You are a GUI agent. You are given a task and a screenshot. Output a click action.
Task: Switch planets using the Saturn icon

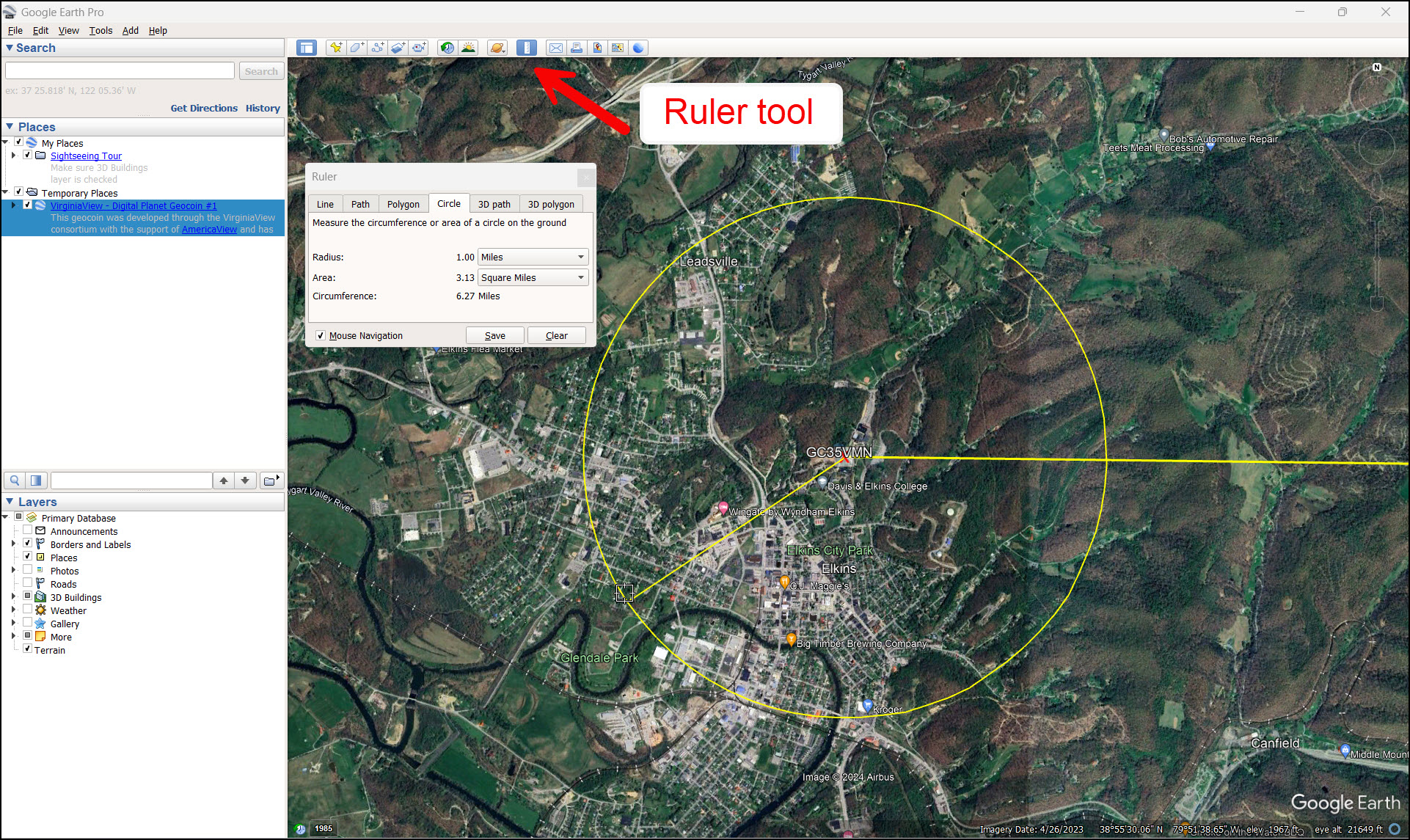coord(497,48)
